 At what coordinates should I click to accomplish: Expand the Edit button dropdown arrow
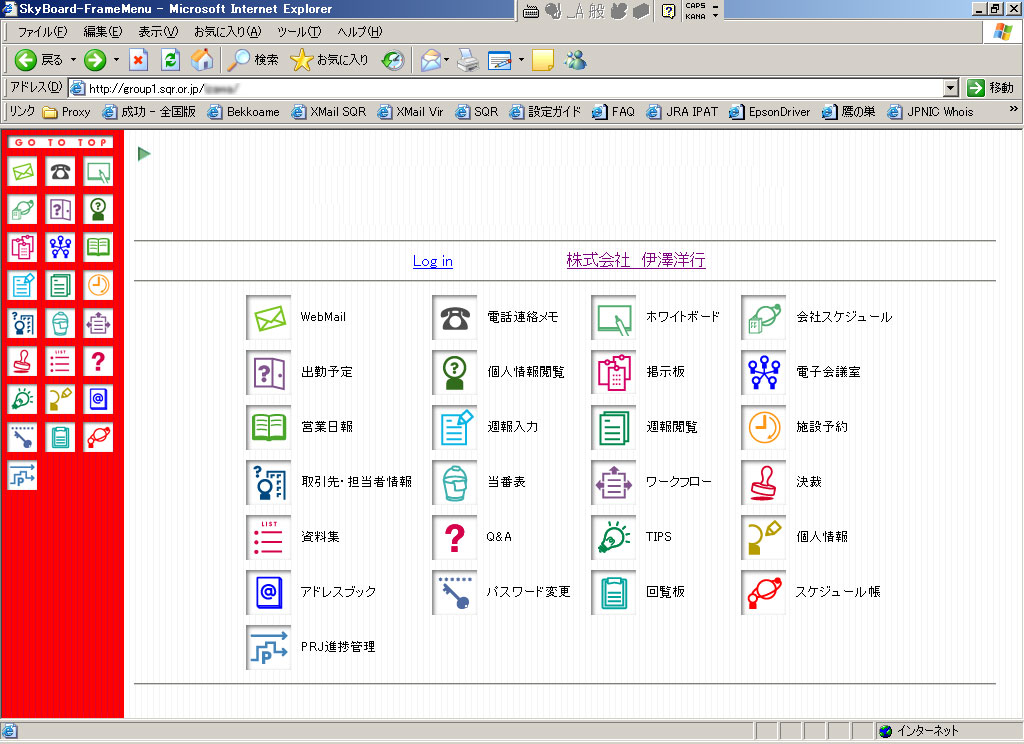point(521,60)
